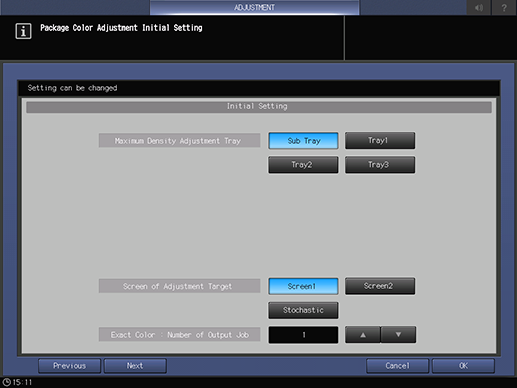This screenshot has width=517, height=388.
Task: Cancel the initial setting changes
Action: click(x=397, y=366)
